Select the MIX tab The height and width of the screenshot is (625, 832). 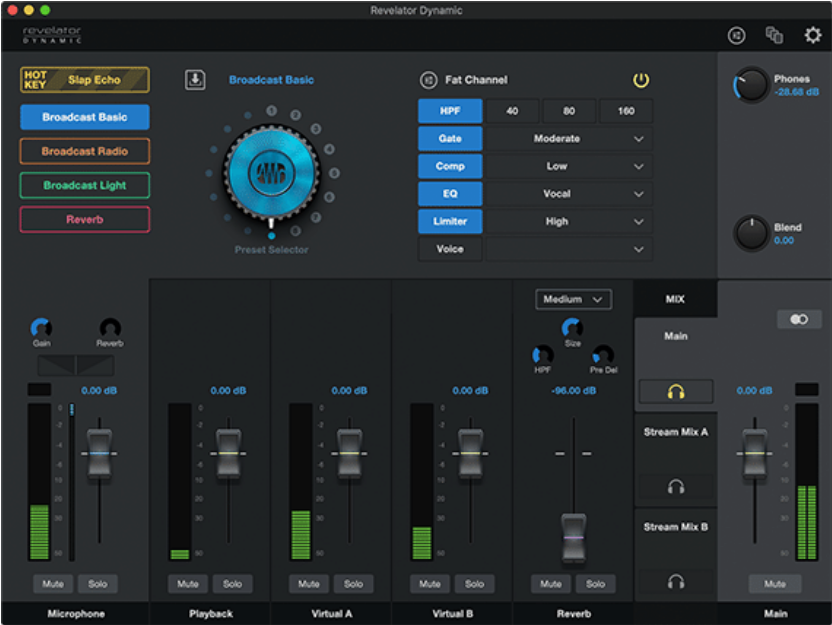675,299
